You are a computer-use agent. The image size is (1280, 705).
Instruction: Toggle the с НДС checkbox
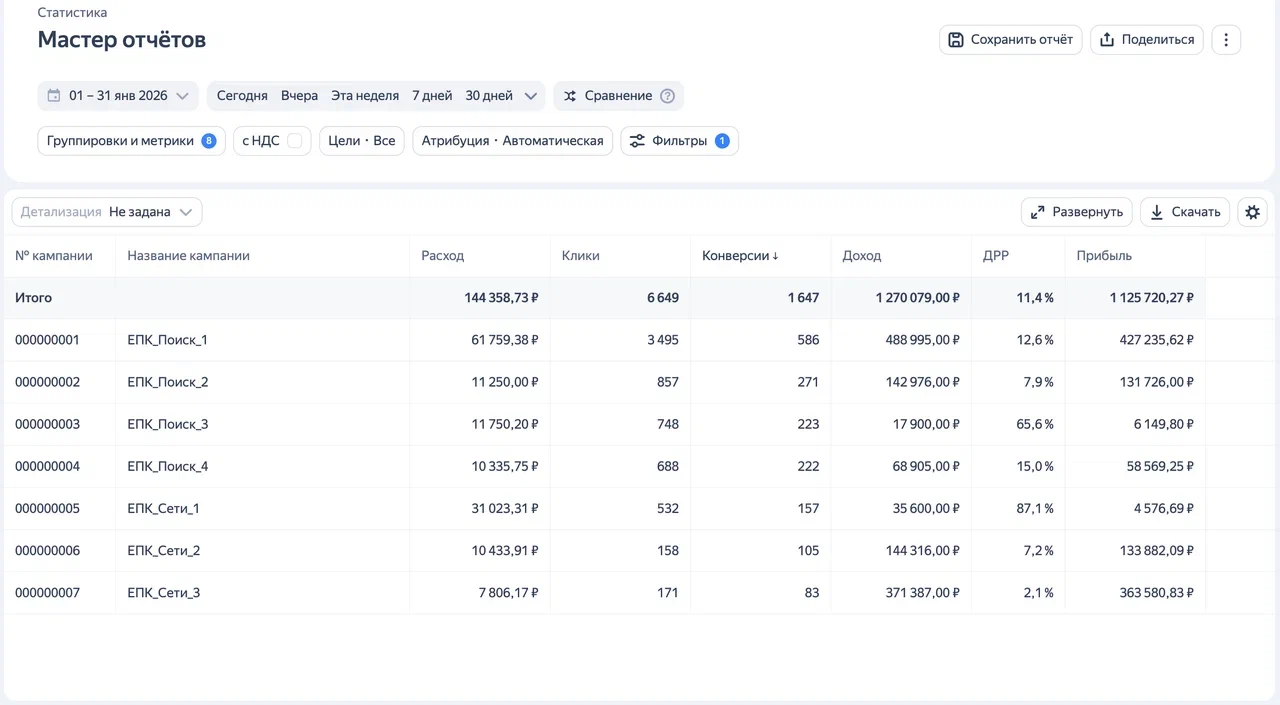point(294,141)
